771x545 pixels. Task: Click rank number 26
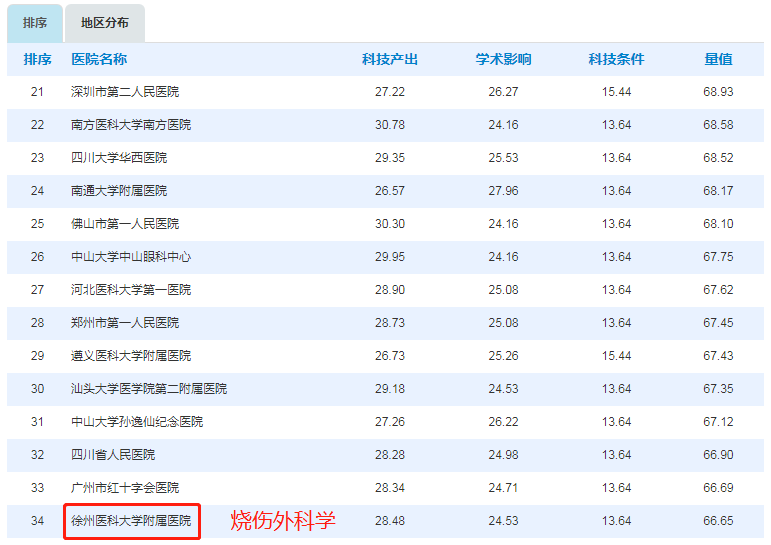click(37, 257)
